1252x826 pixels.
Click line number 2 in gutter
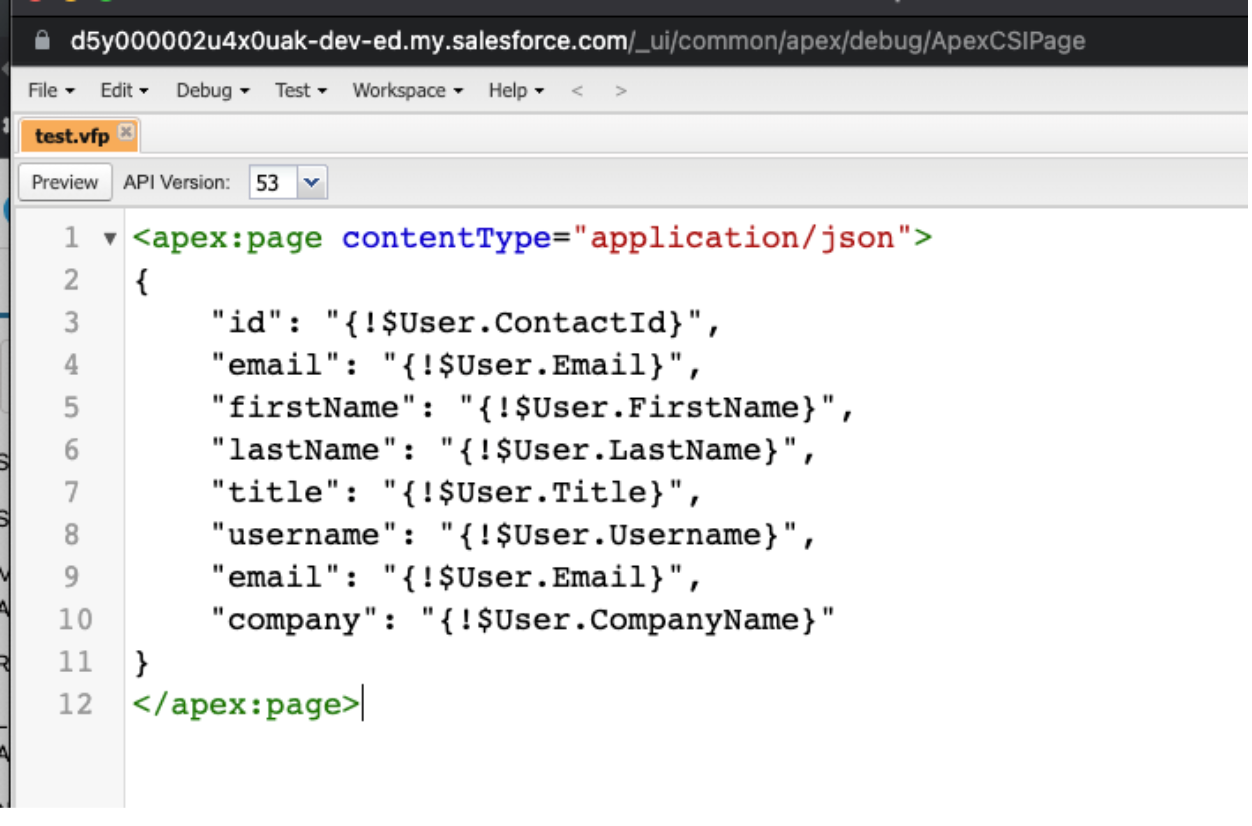(x=70, y=280)
